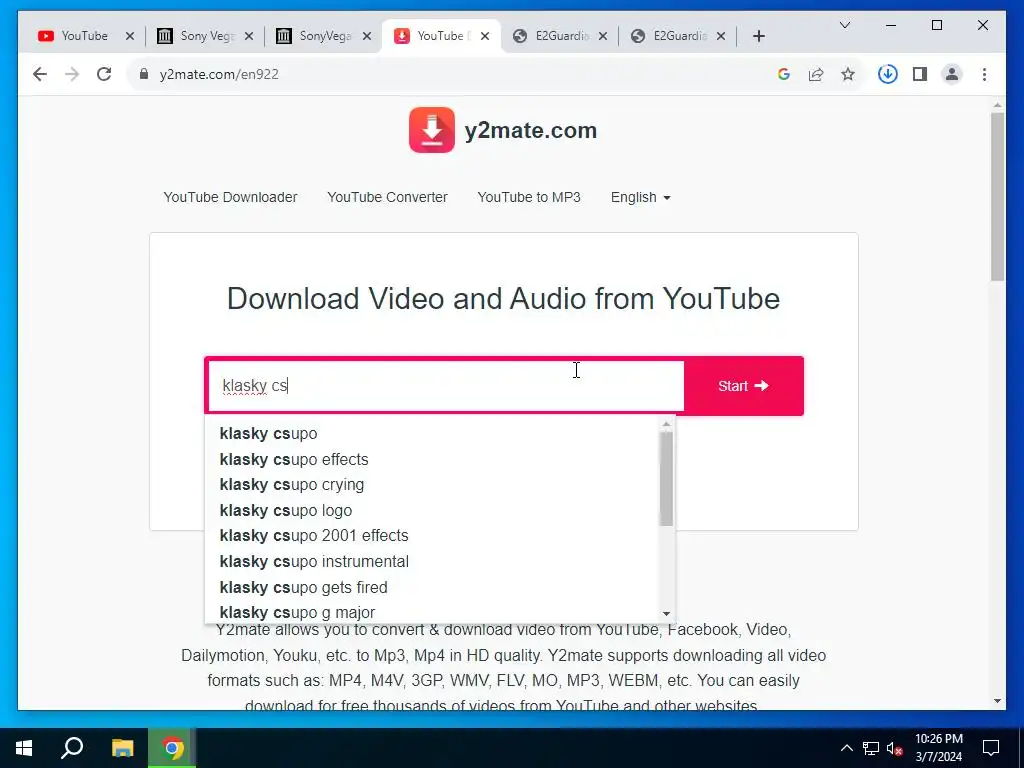Click the browser back arrow
The width and height of the screenshot is (1024, 768).
(x=40, y=74)
